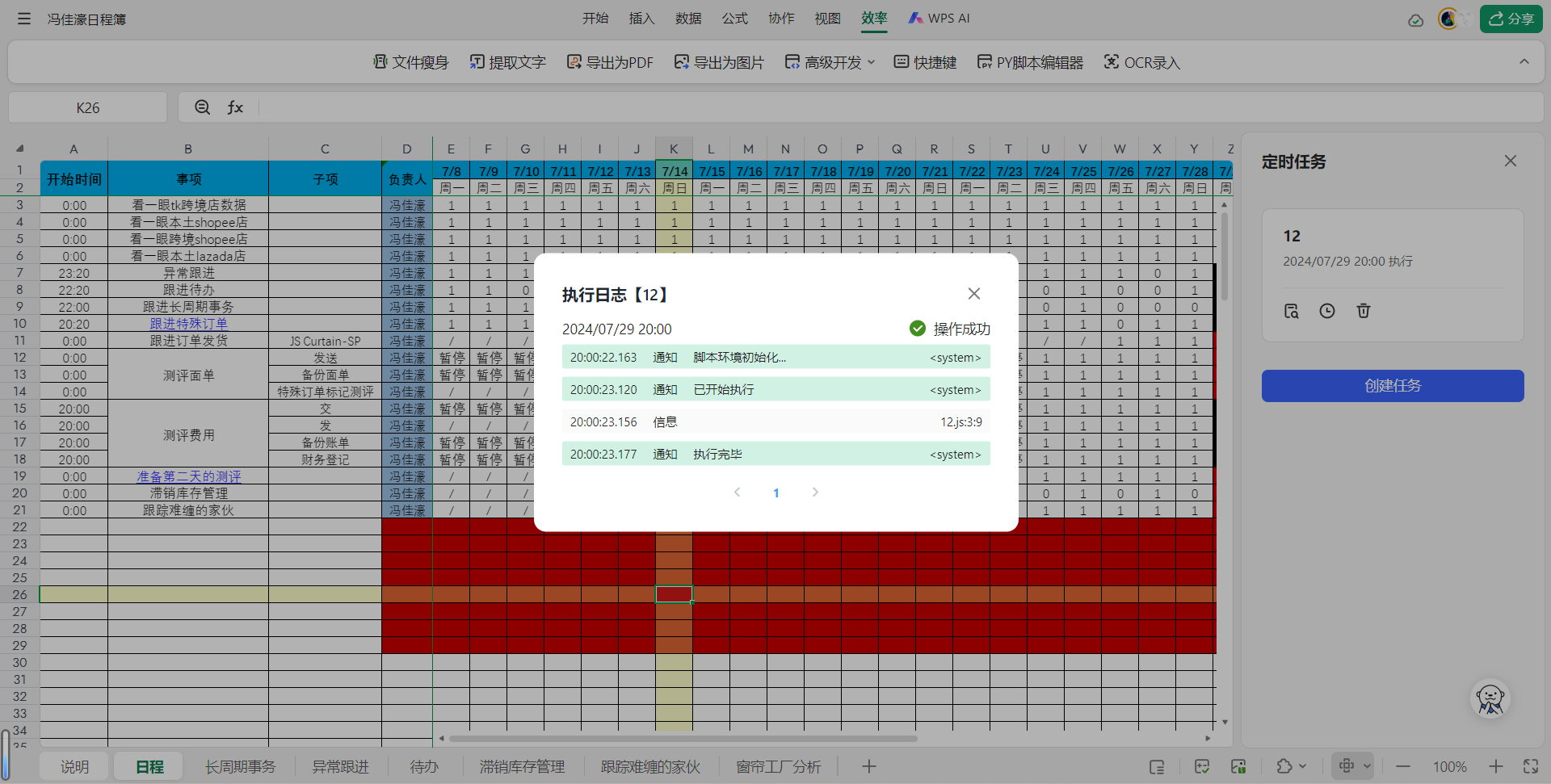
Task: Select 文件瘦身 file slimming tool
Action: pyautogui.click(x=410, y=62)
